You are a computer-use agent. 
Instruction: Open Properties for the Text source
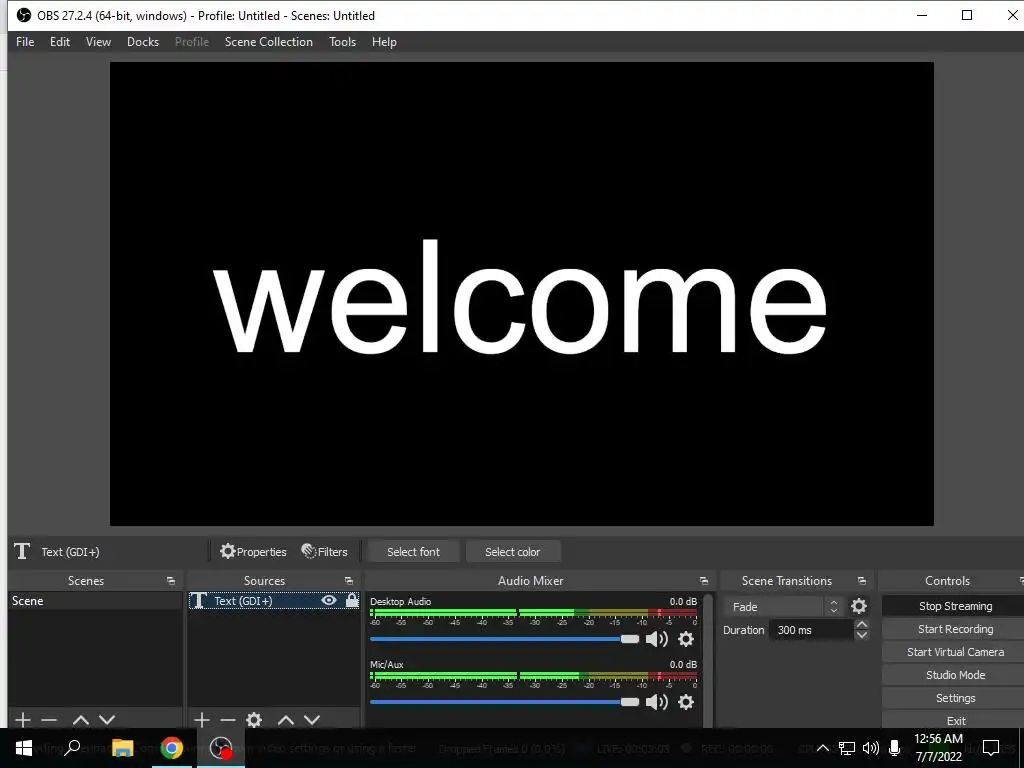click(x=253, y=552)
